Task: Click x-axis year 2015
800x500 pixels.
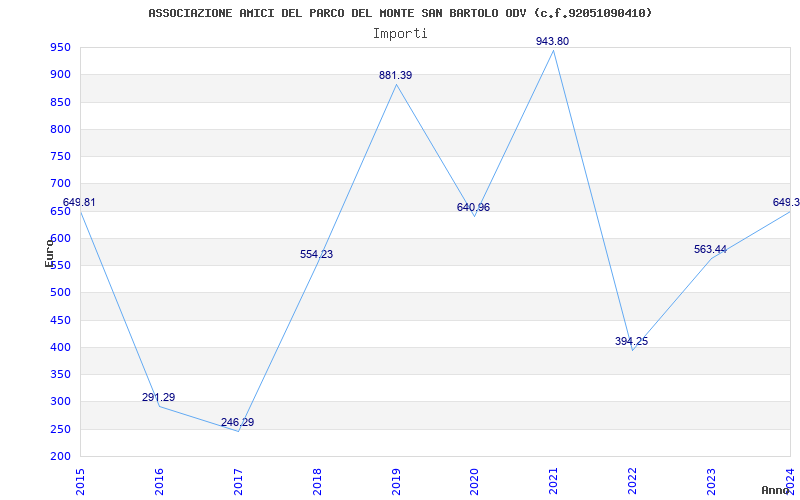Action: pos(80,482)
